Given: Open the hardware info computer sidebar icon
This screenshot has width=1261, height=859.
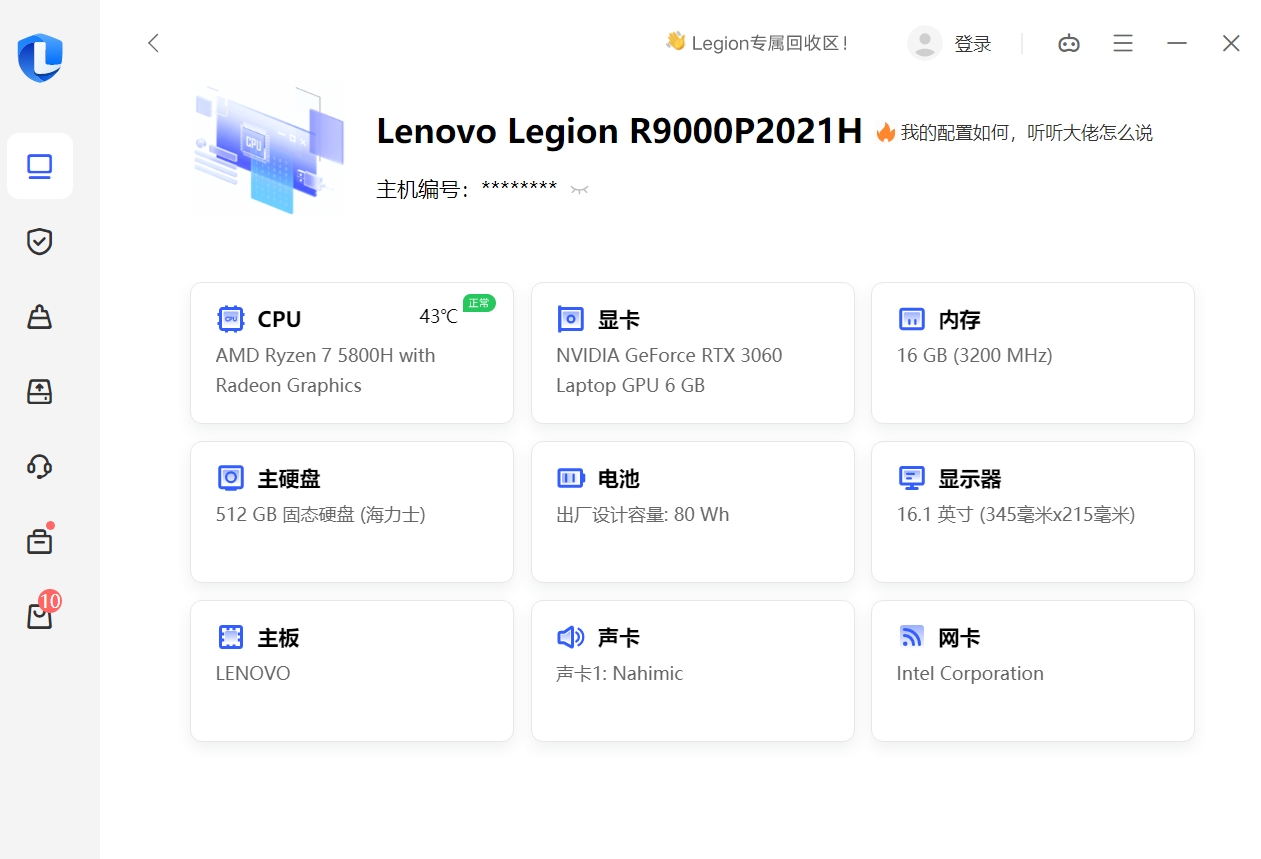Looking at the screenshot, I should click(40, 166).
